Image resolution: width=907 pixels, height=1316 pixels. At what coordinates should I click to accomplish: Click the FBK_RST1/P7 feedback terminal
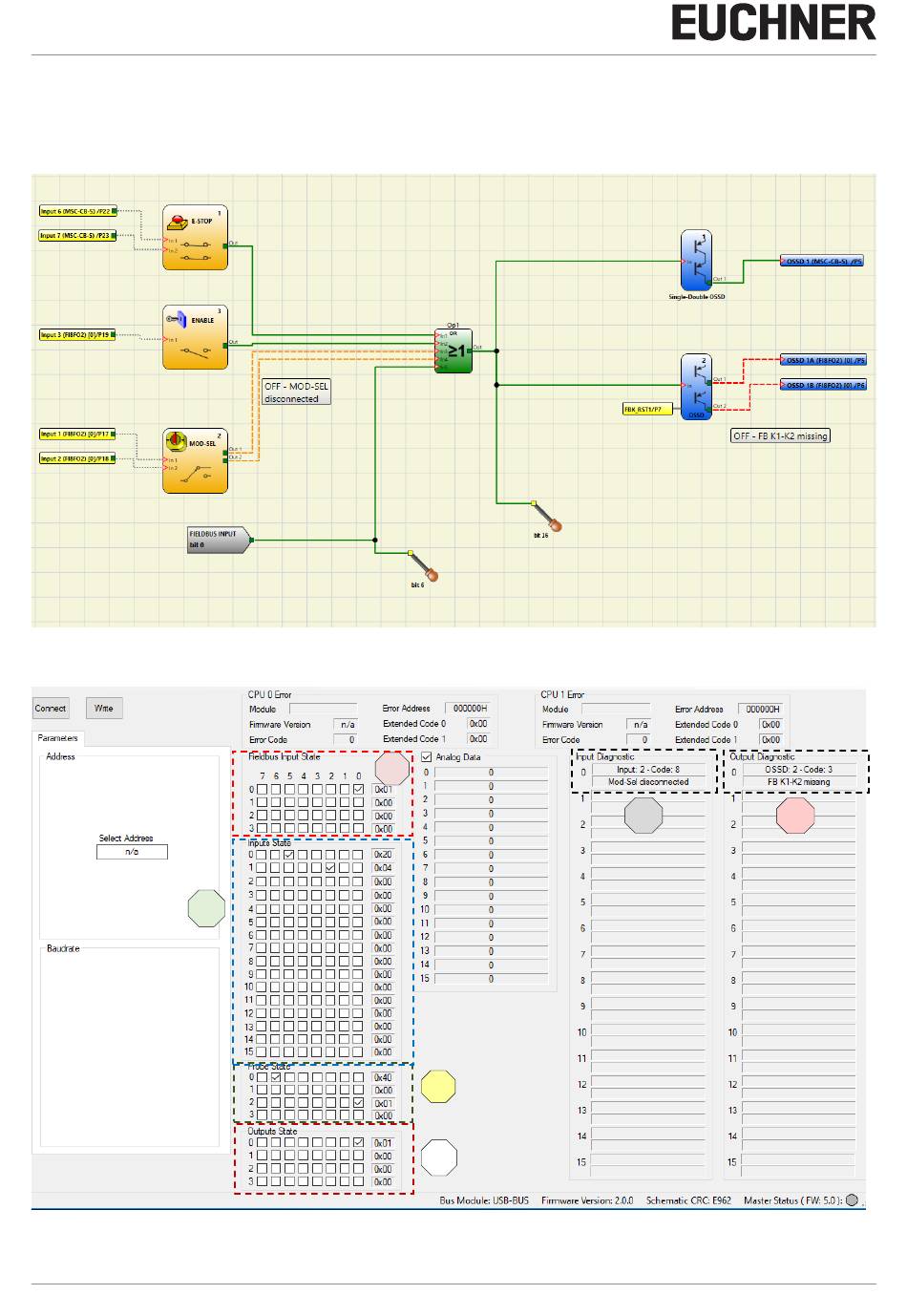tap(648, 409)
